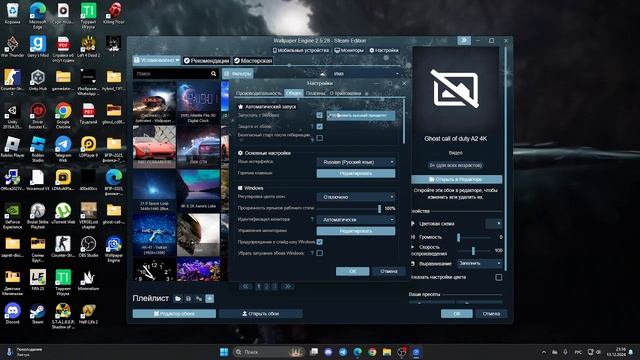Select the Atlantis Fire 3D Digital Clock wallpaper

pyautogui.click(x=198, y=102)
